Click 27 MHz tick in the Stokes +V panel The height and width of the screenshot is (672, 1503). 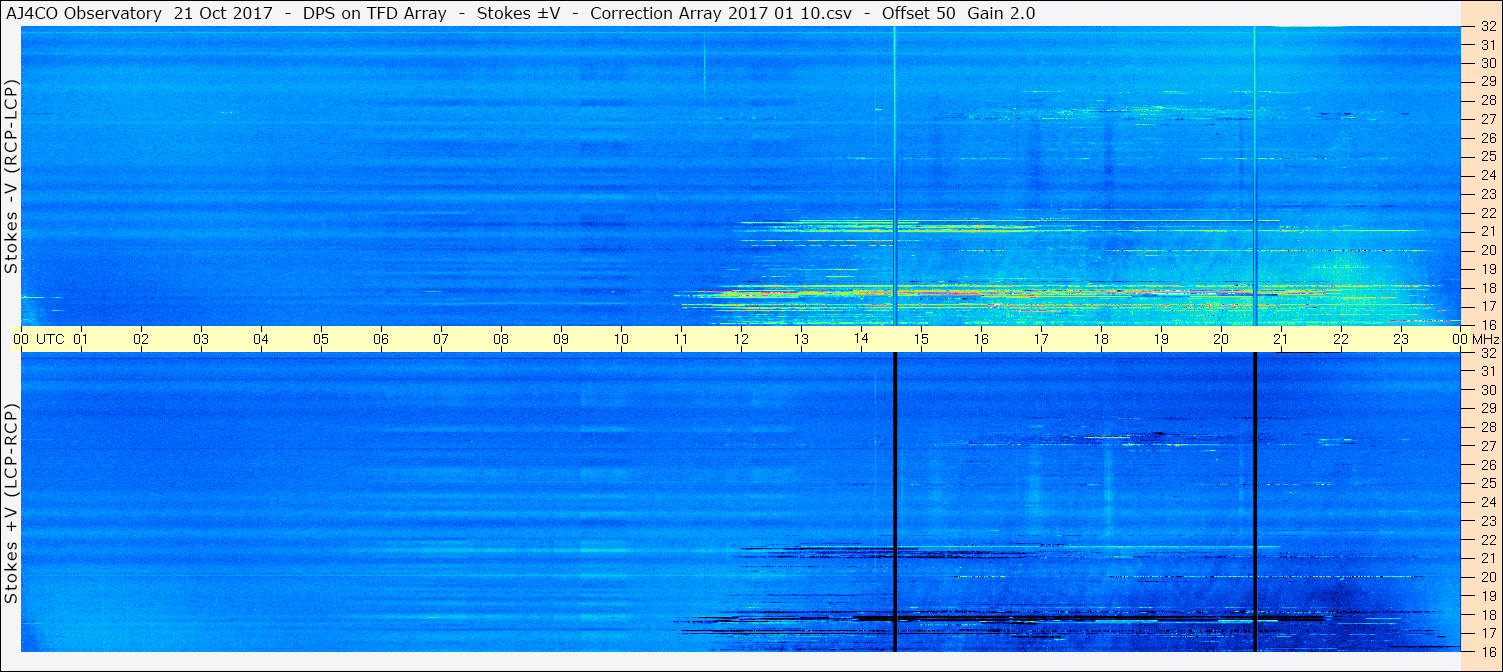point(1488,446)
